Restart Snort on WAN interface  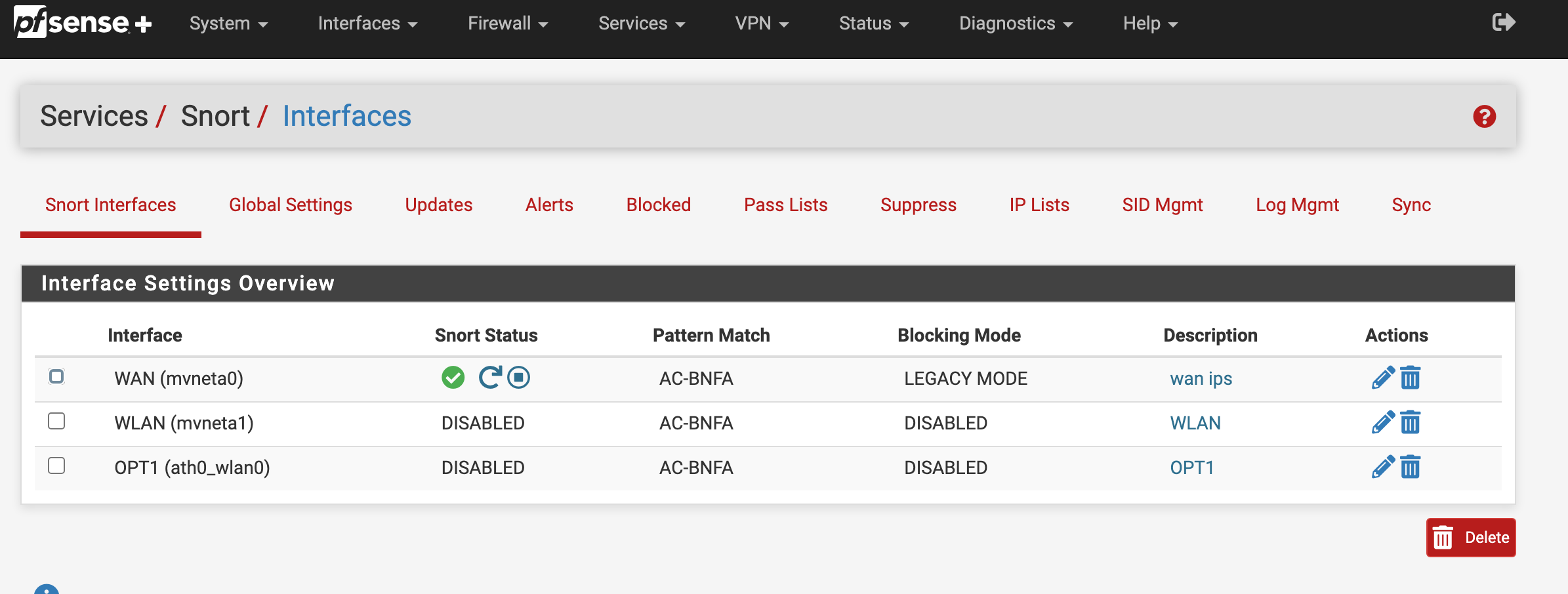(489, 377)
